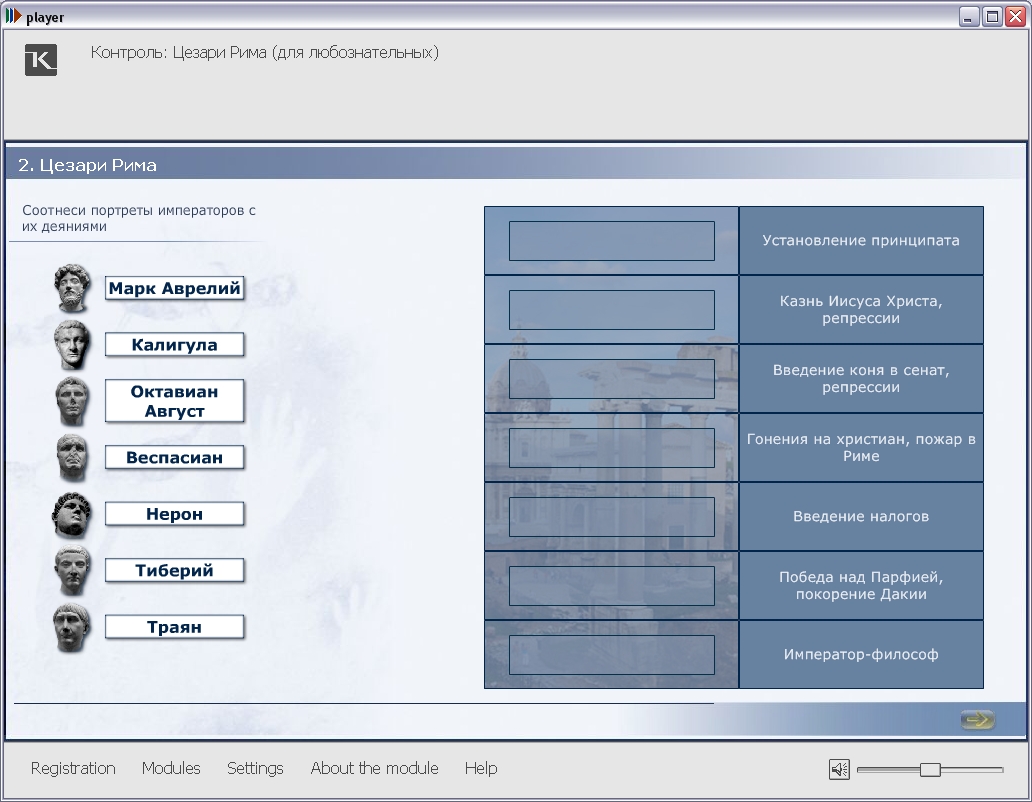Close the player window
The image size is (1032, 802).
(1016, 16)
